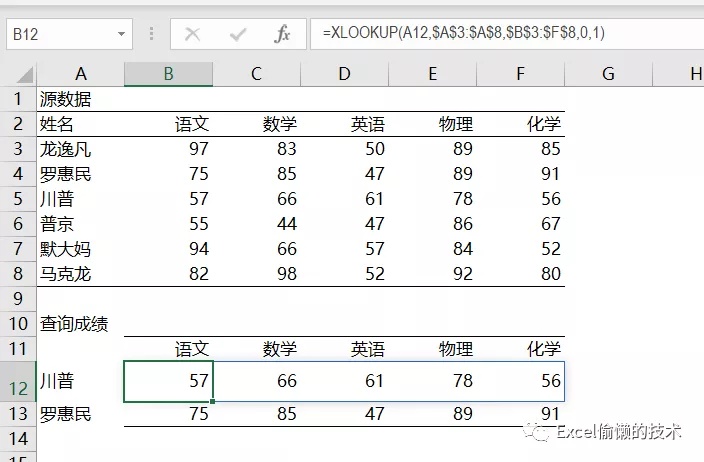Click cell with value 50
This screenshot has width=704, height=462.
click(x=344, y=149)
